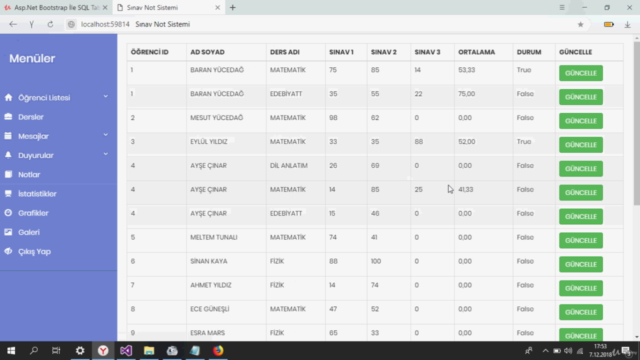Open Windows Start menu
The width and height of the screenshot is (640, 360).
11,351
